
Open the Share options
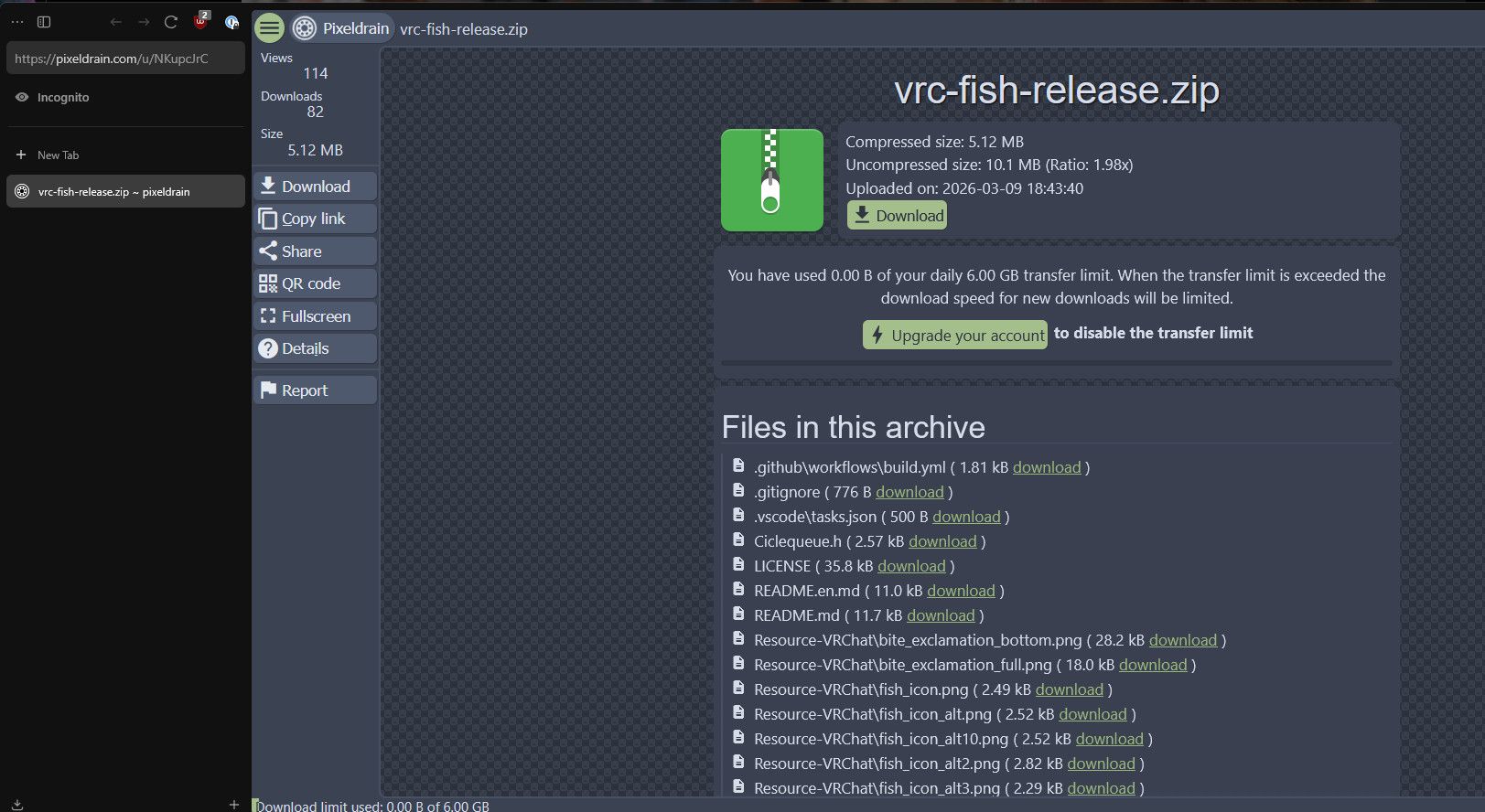tap(316, 251)
